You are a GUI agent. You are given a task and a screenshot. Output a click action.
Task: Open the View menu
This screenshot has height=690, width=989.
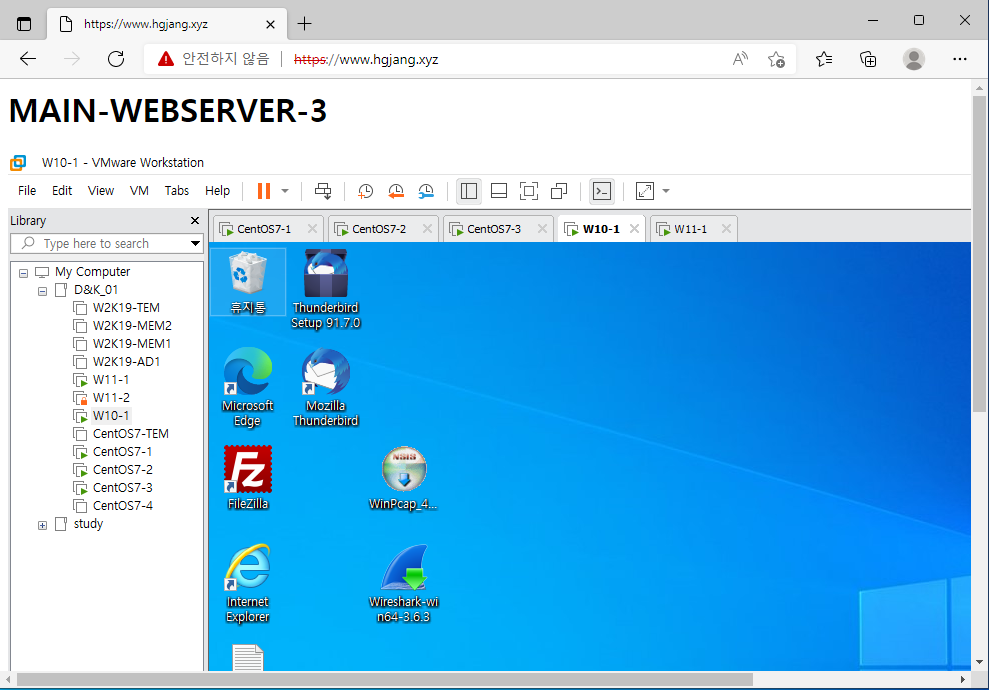pos(100,190)
